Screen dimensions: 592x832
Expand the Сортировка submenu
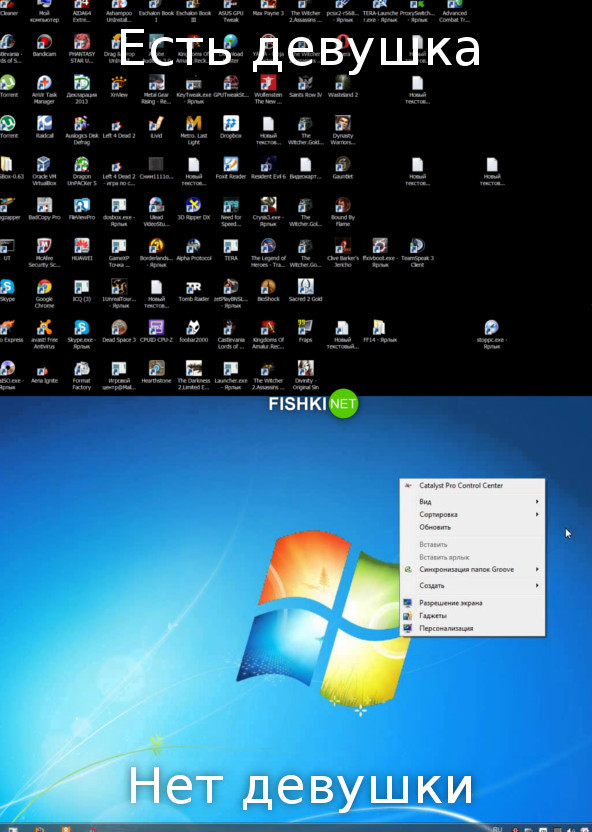pos(472,514)
